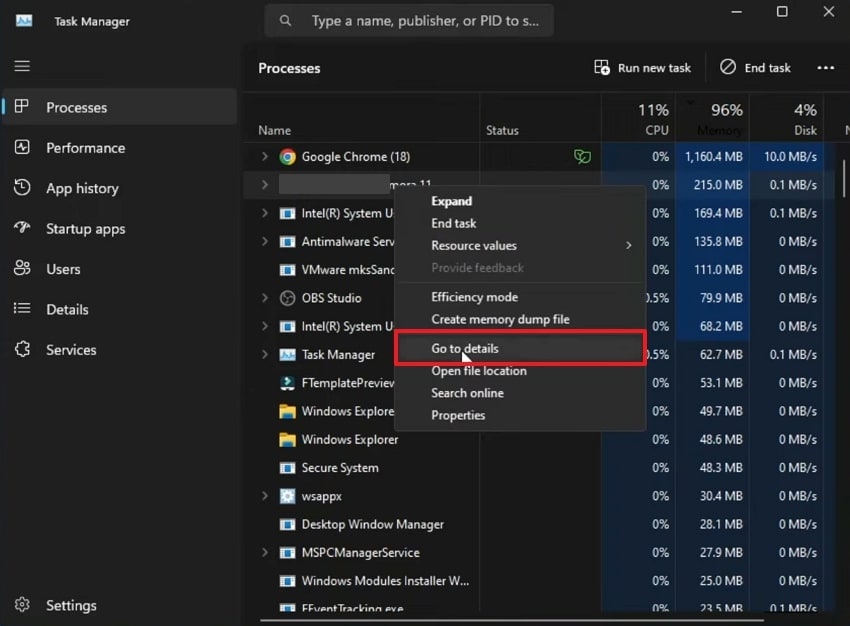Click the horizontal scrollbar at bottom
The width and height of the screenshot is (850, 626).
tap(512, 620)
